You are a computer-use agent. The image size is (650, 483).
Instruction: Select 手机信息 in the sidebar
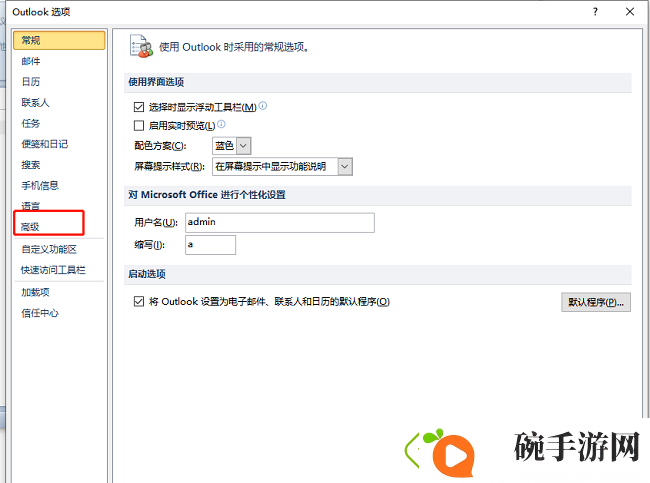[40, 185]
